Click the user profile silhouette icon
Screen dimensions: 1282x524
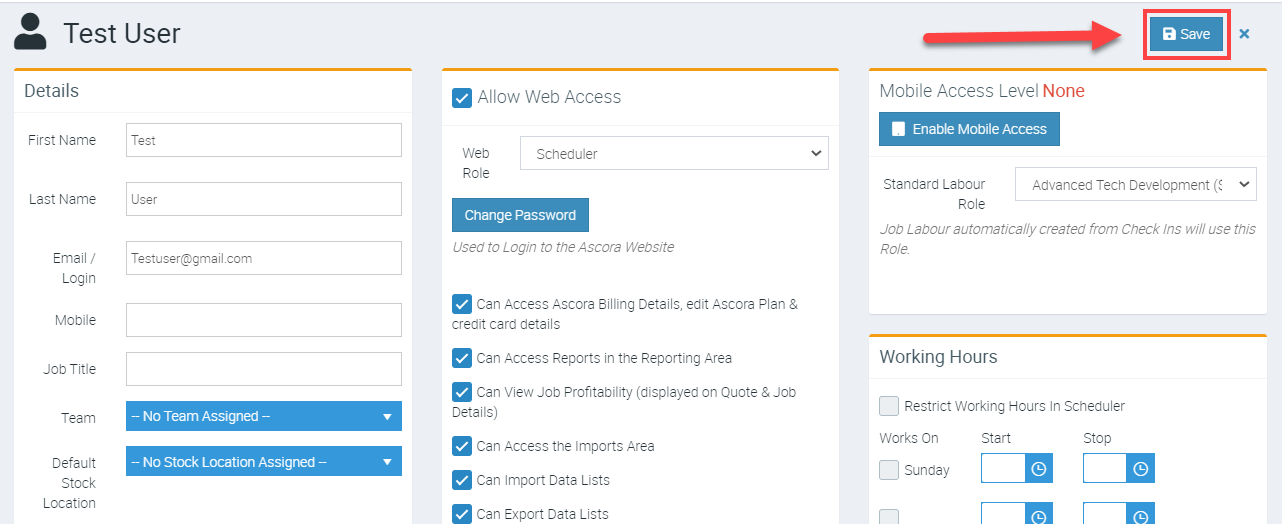click(x=30, y=33)
